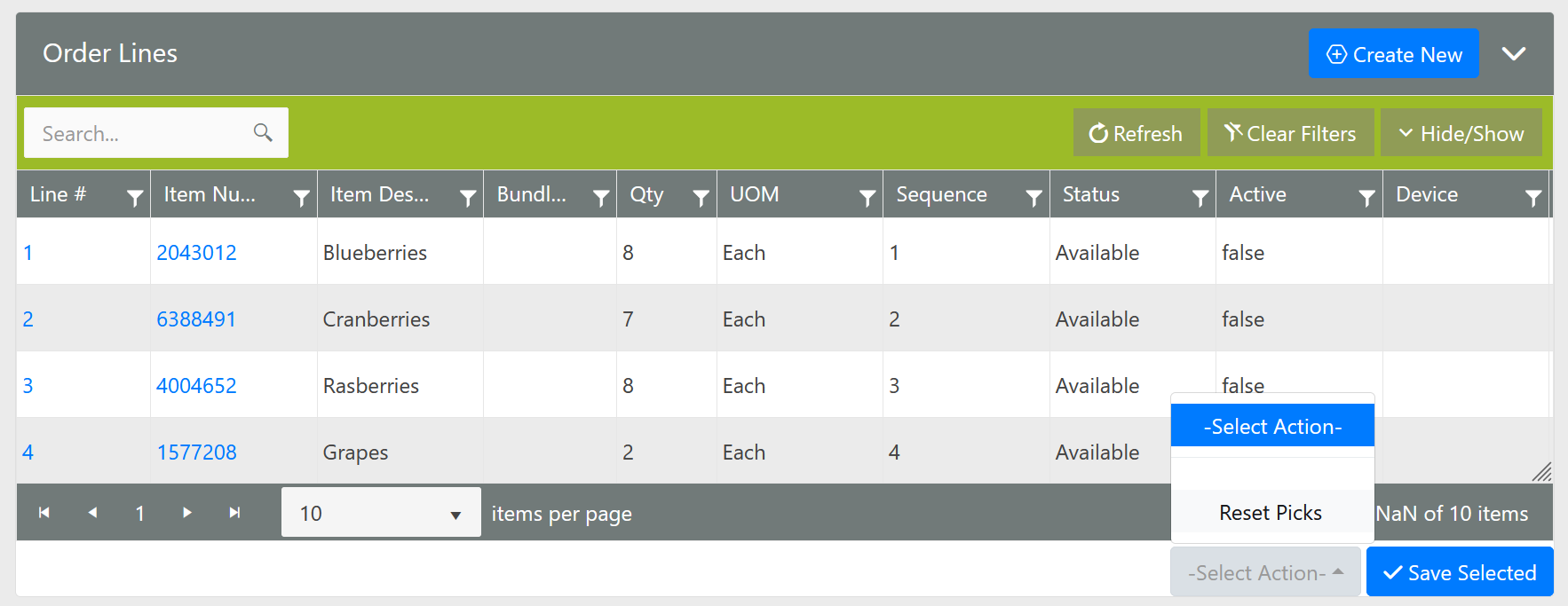Go to the next page
The height and width of the screenshot is (606, 1568).
(186, 513)
